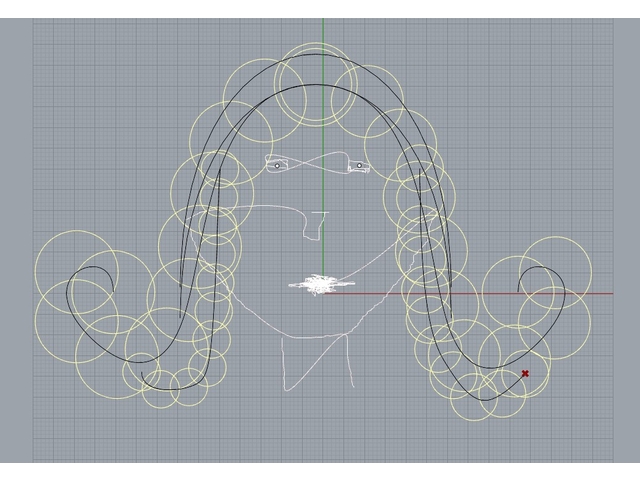Select the black hooked curl curve on far right
This screenshot has width=640, height=480.
click(565, 292)
